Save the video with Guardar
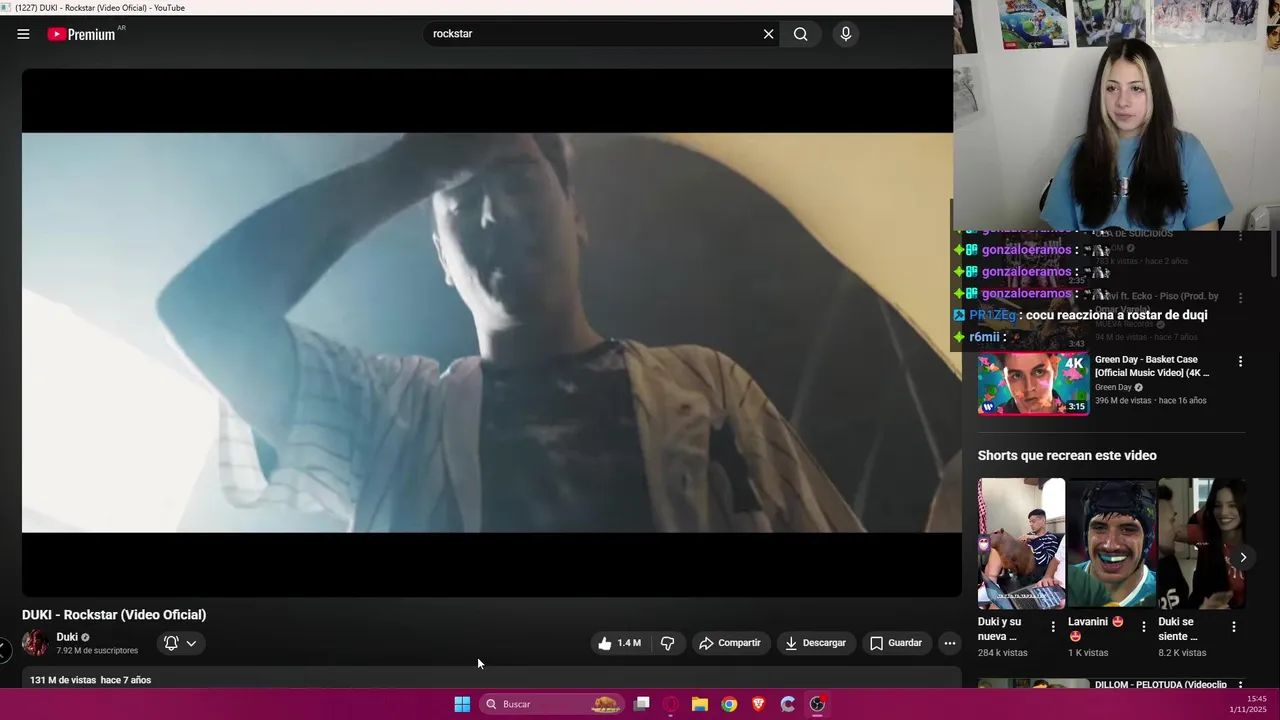 [896, 643]
